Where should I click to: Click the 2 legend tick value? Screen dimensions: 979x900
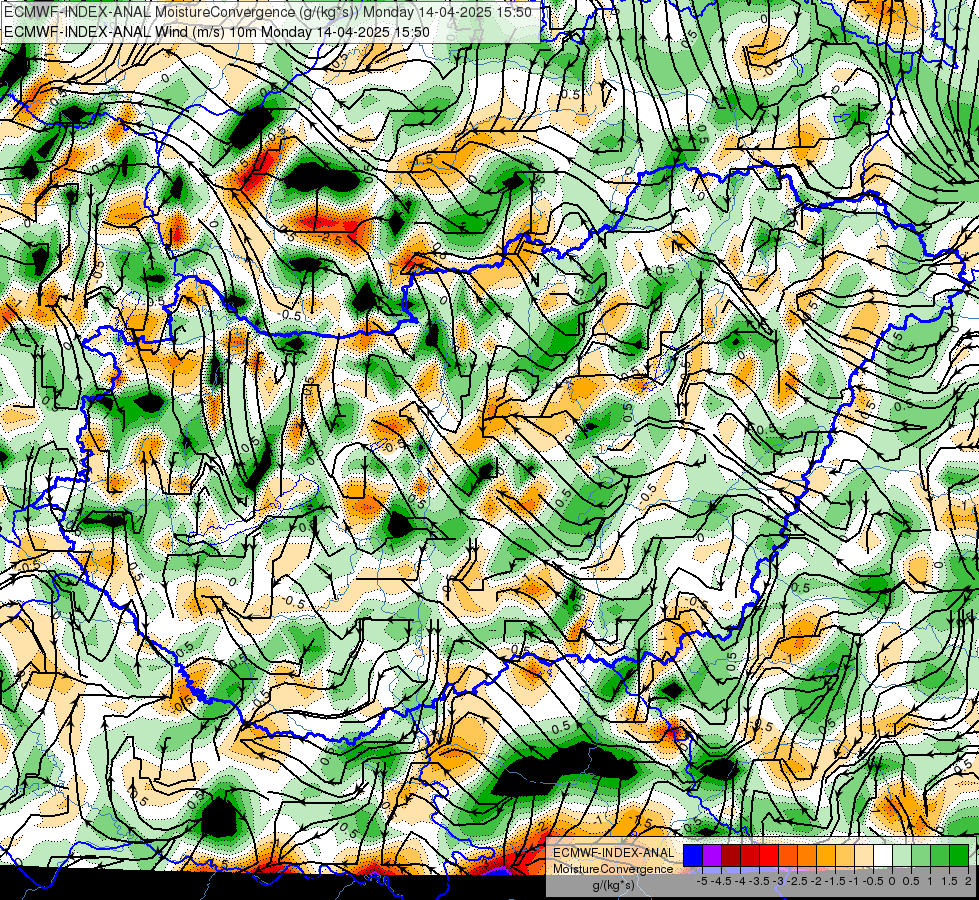coord(968,881)
